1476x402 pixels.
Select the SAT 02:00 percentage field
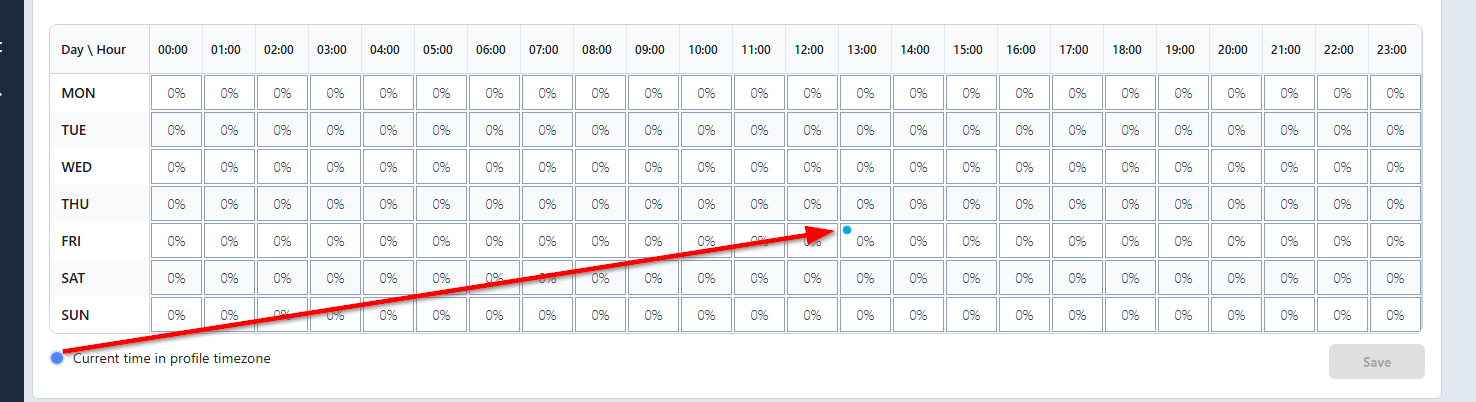[x=282, y=278]
